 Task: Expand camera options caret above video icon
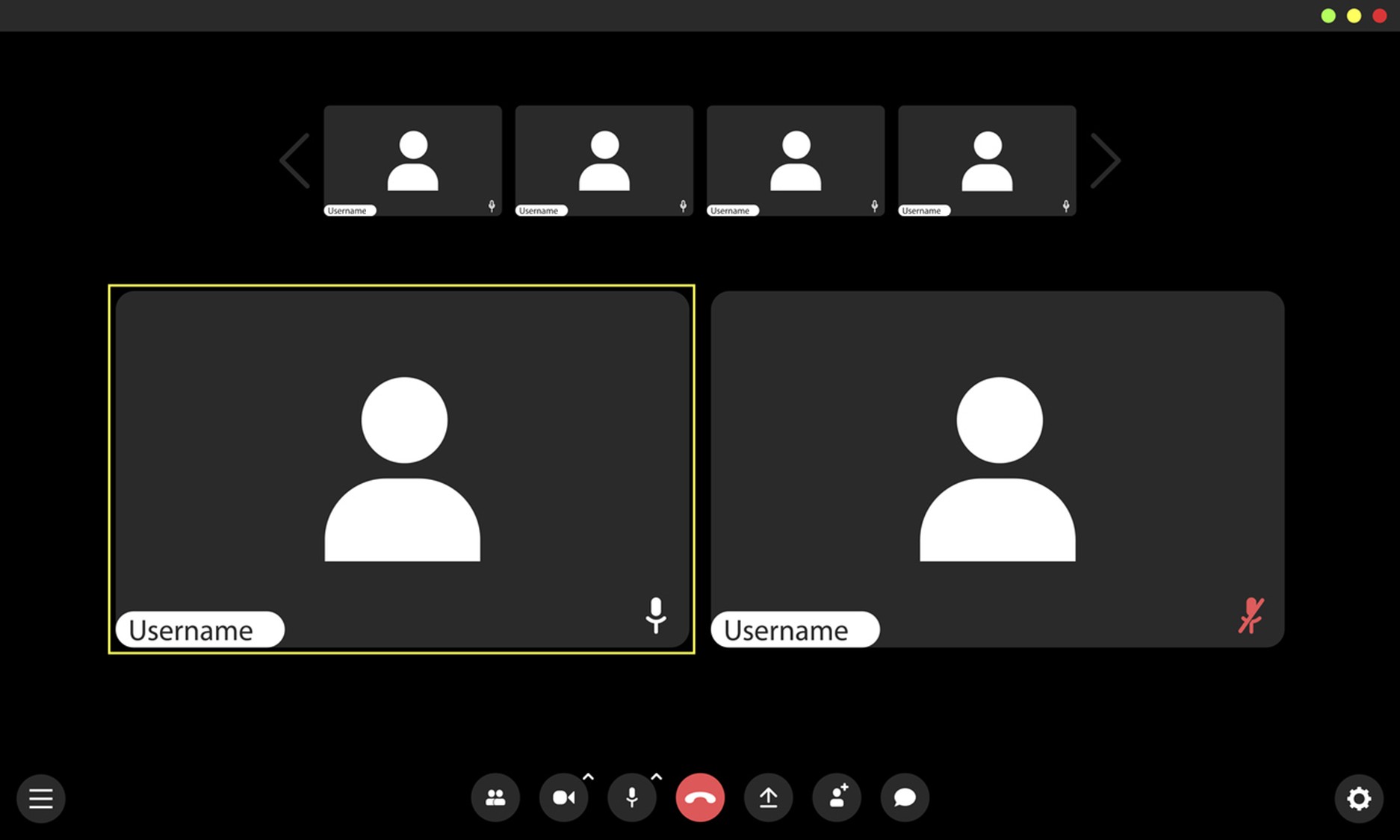coord(588,777)
